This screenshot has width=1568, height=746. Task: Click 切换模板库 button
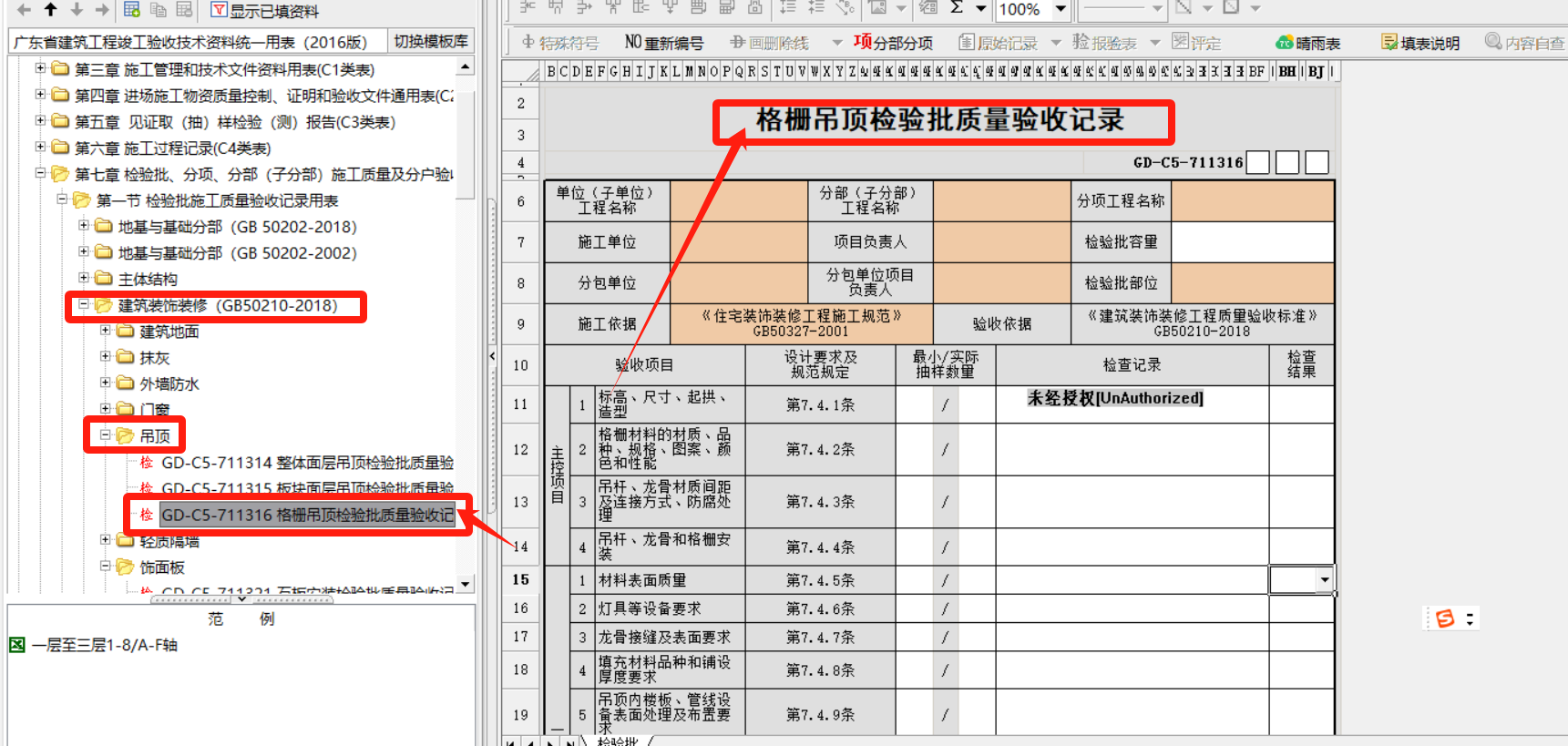pyautogui.click(x=431, y=42)
